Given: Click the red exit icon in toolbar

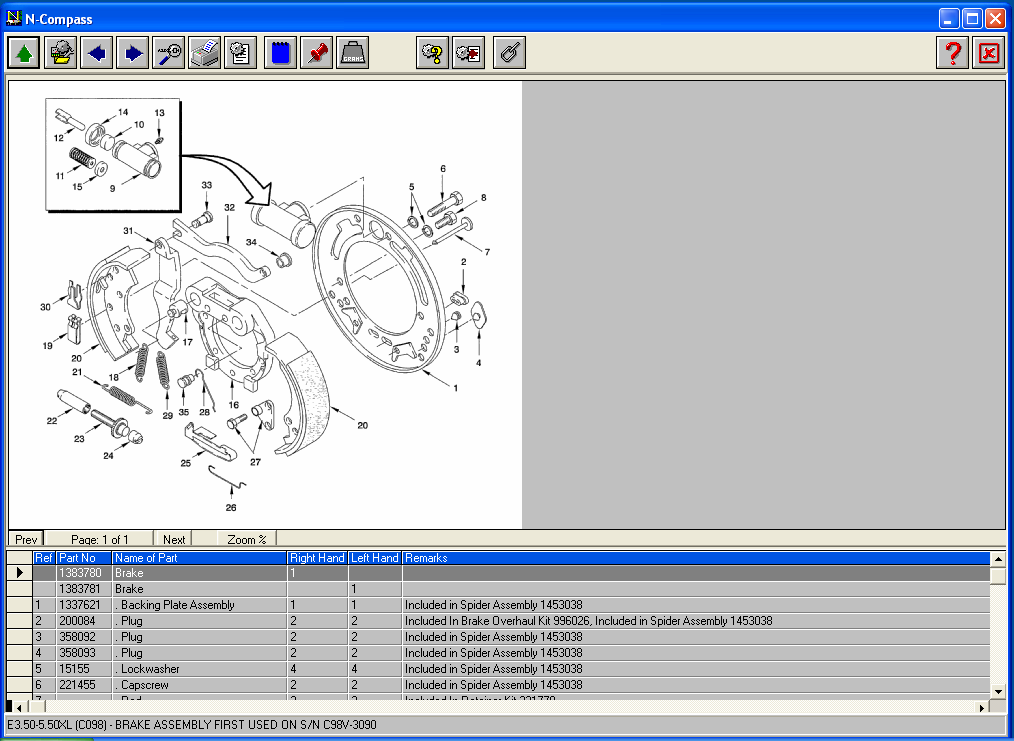Looking at the screenshot, I should point(989,52).
